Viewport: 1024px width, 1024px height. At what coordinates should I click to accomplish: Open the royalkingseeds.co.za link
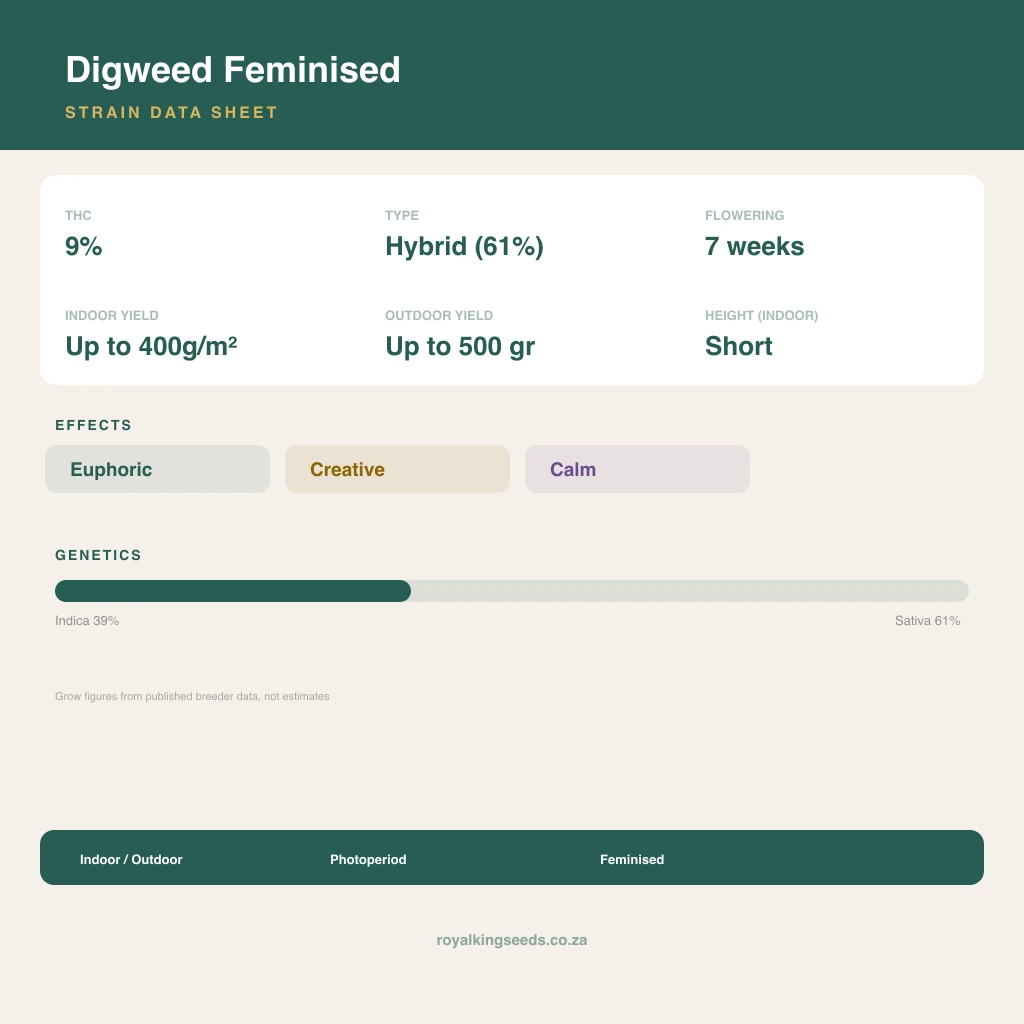point(512,940)
